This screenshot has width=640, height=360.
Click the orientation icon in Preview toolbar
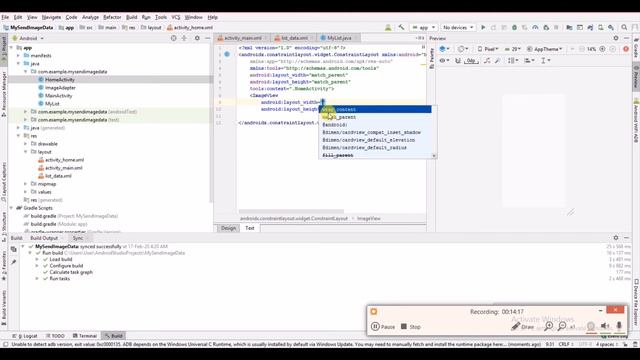tap(462, 49)
